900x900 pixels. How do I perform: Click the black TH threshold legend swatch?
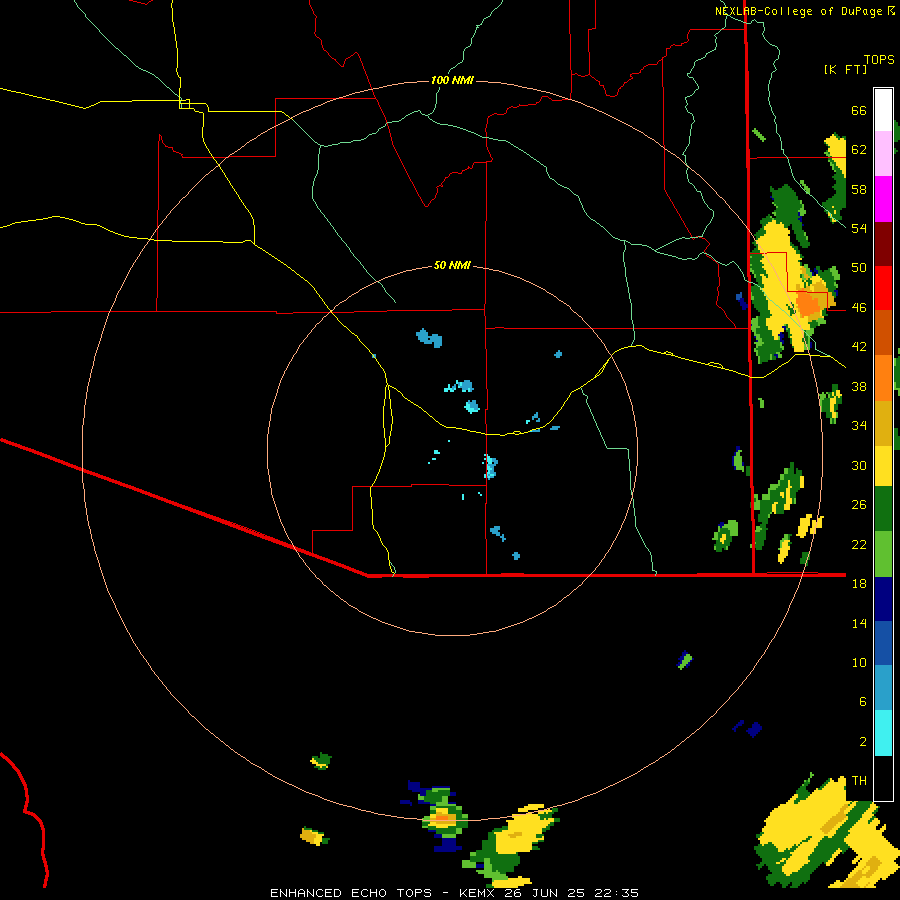(883, 778)
